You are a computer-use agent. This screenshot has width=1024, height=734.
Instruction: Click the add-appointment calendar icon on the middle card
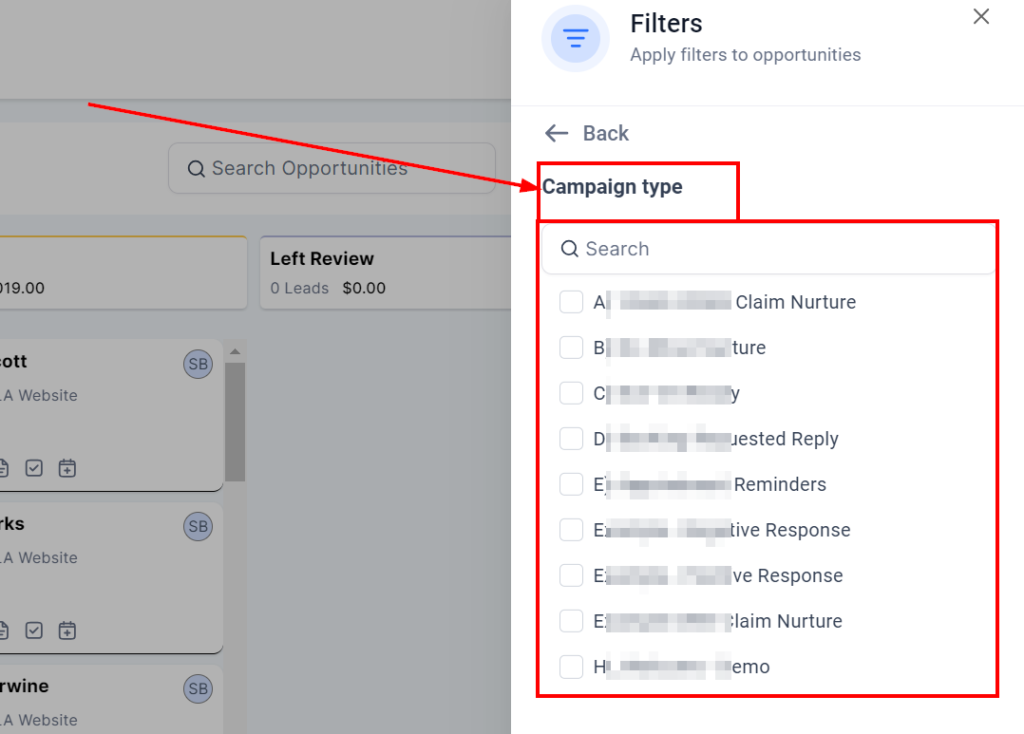pyautogui.click(x=67, y=630)
